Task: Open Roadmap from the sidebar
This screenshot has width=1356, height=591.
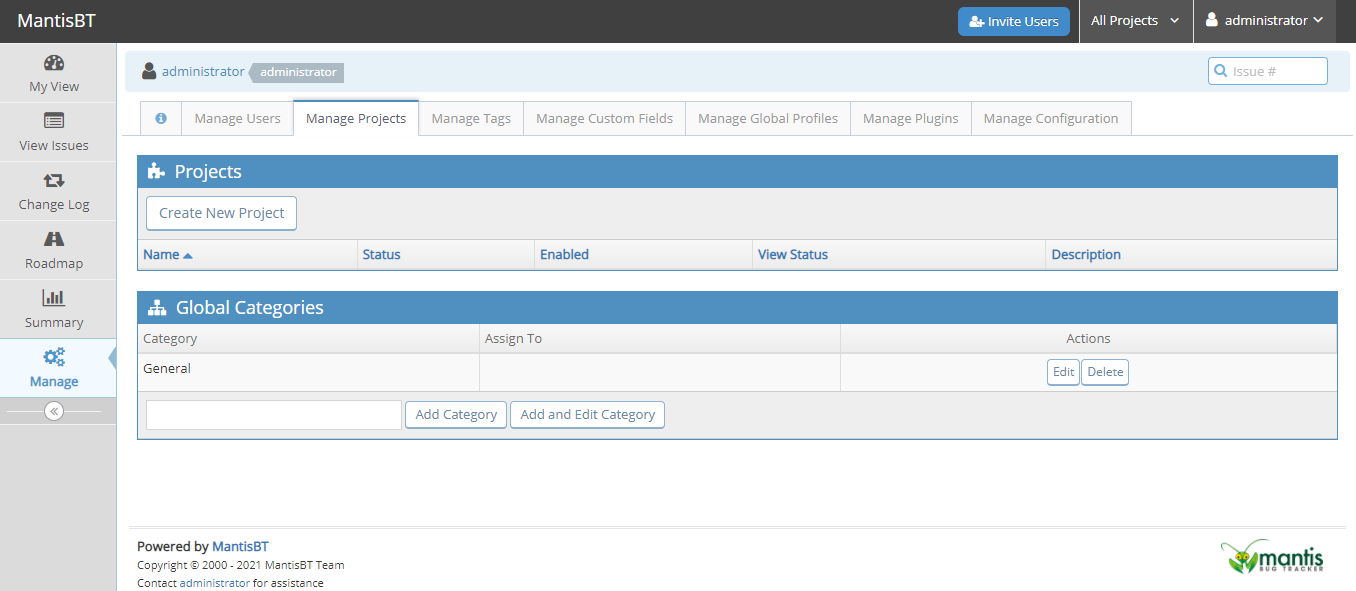Action: coord(54,239)
